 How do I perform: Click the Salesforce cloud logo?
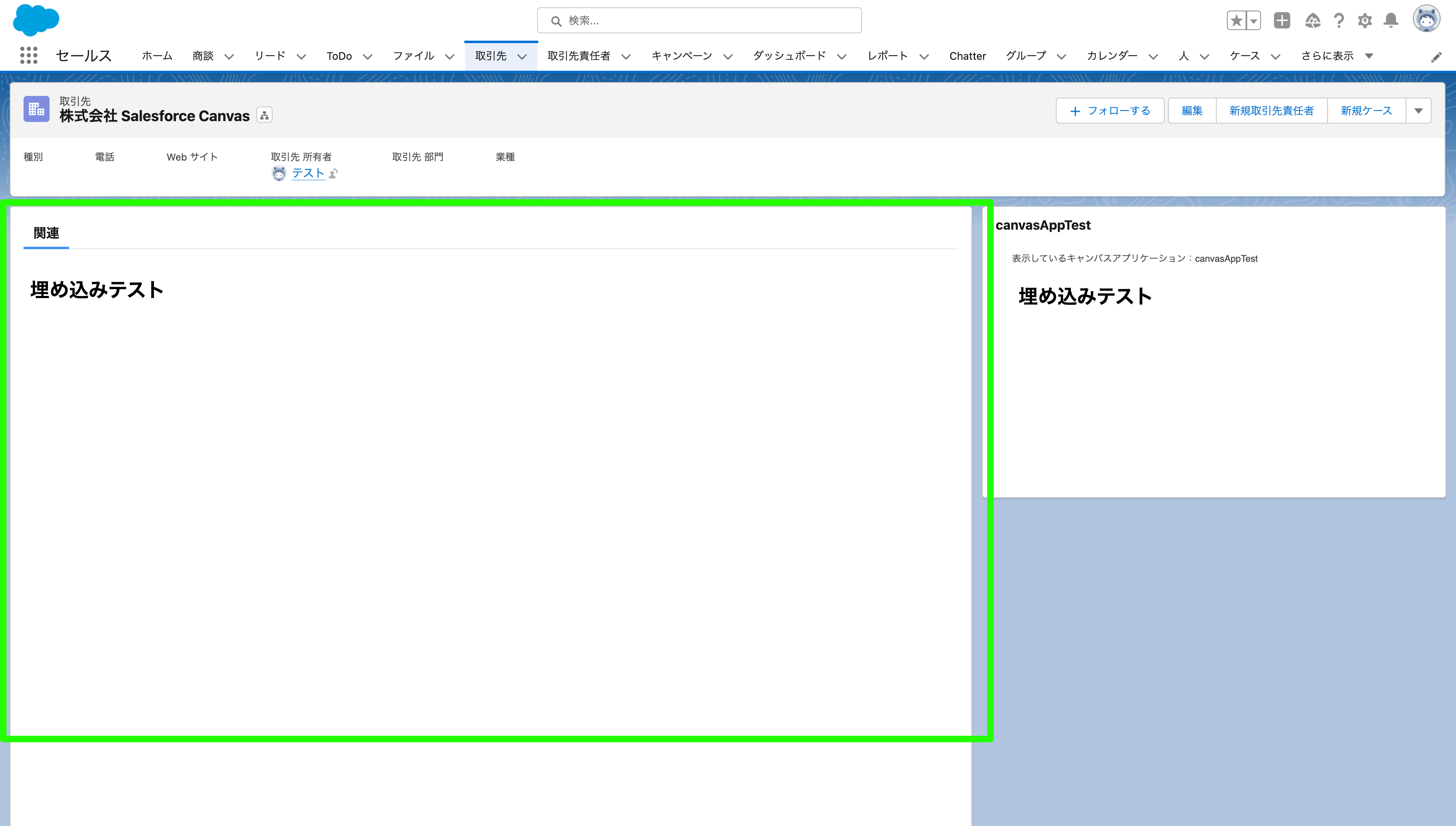click(36, 20)
